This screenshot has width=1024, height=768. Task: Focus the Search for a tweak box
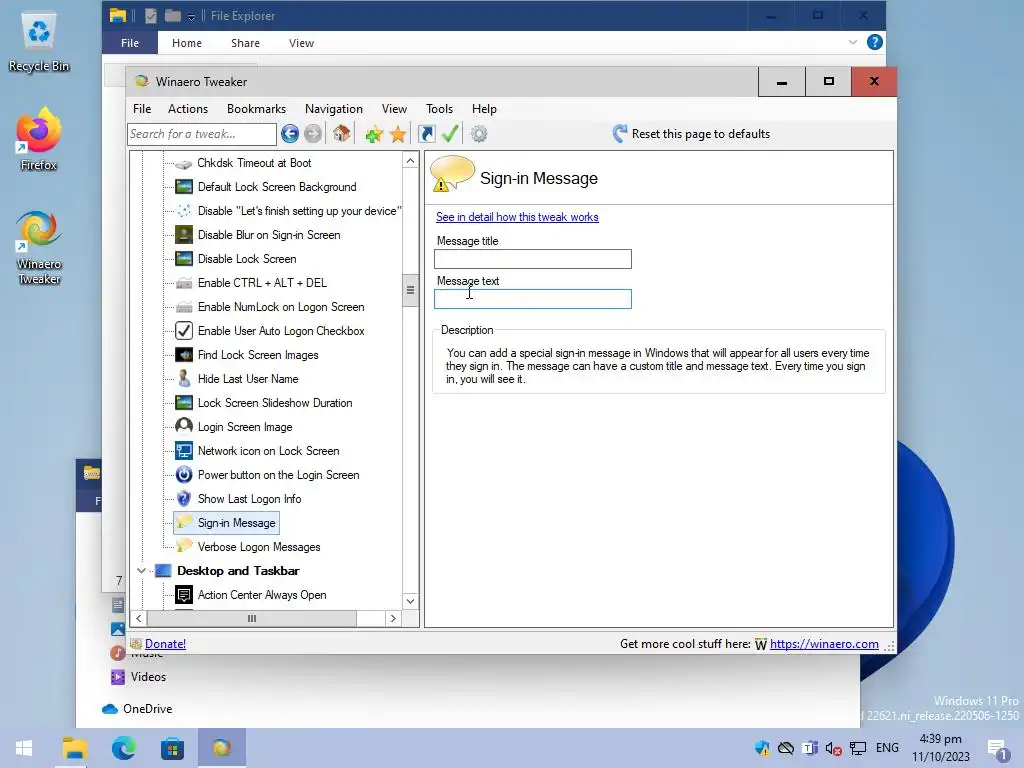point(202,134)
